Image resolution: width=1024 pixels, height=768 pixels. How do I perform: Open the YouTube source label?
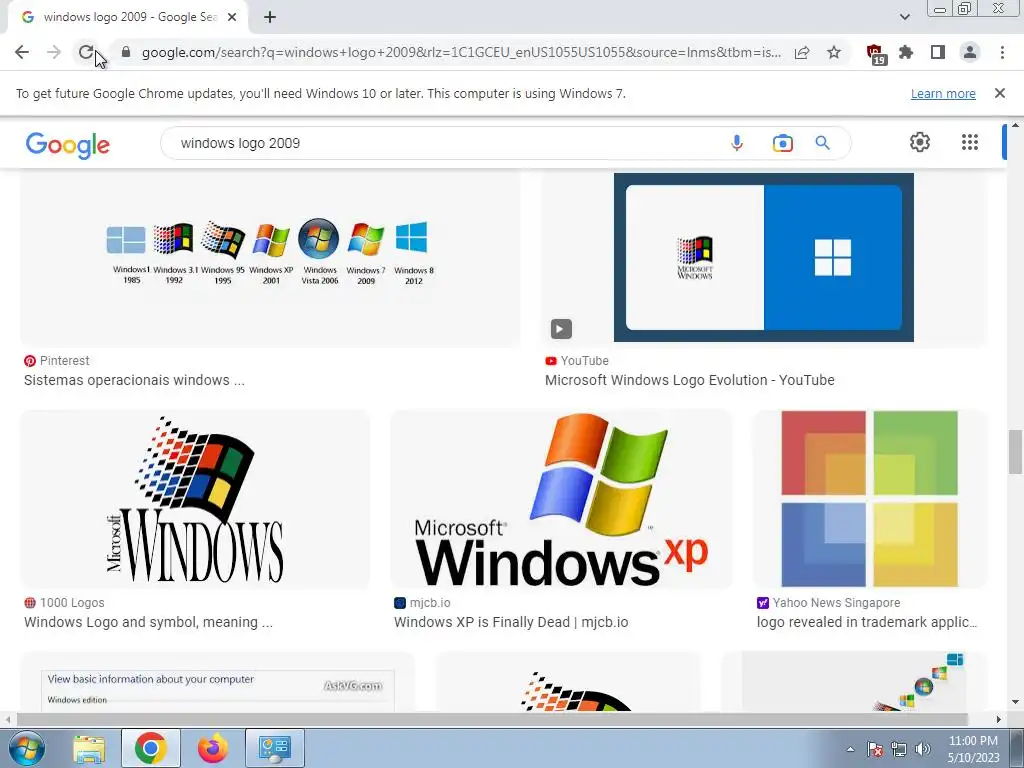[x=577, y=360]
